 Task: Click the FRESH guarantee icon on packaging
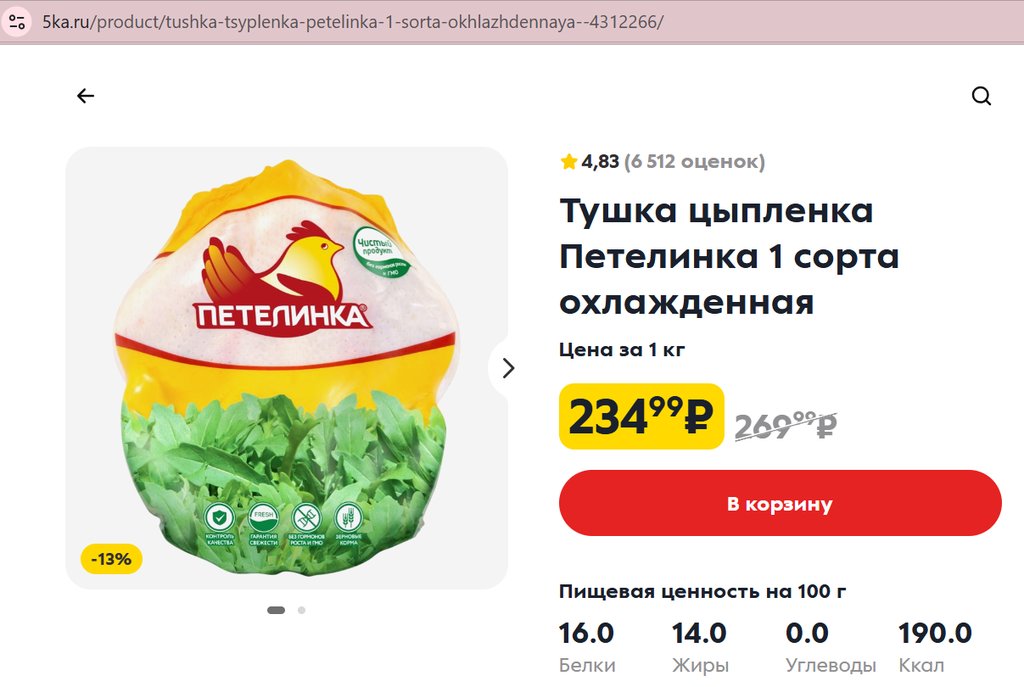264,524
